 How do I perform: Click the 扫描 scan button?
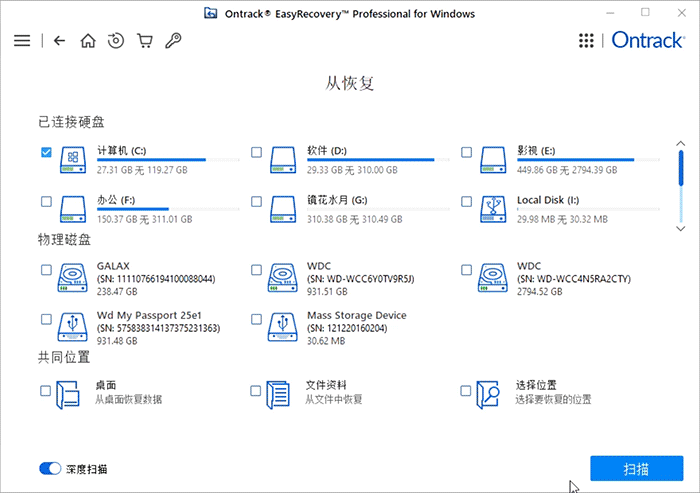tap(637, 468)
